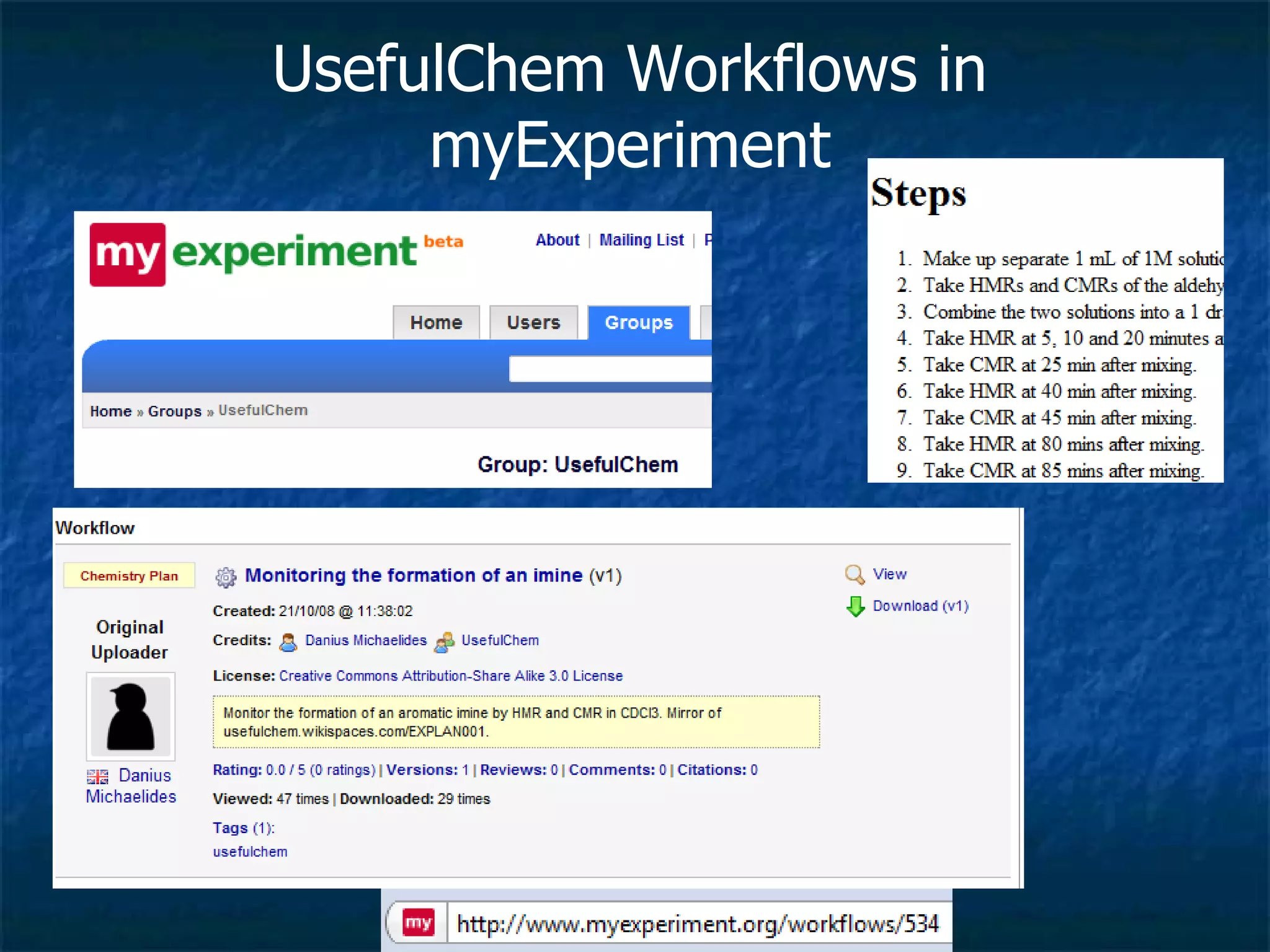Click the green Download arrow icon
The width and height of the screenshot is (1270, 952).
[856, 606]
